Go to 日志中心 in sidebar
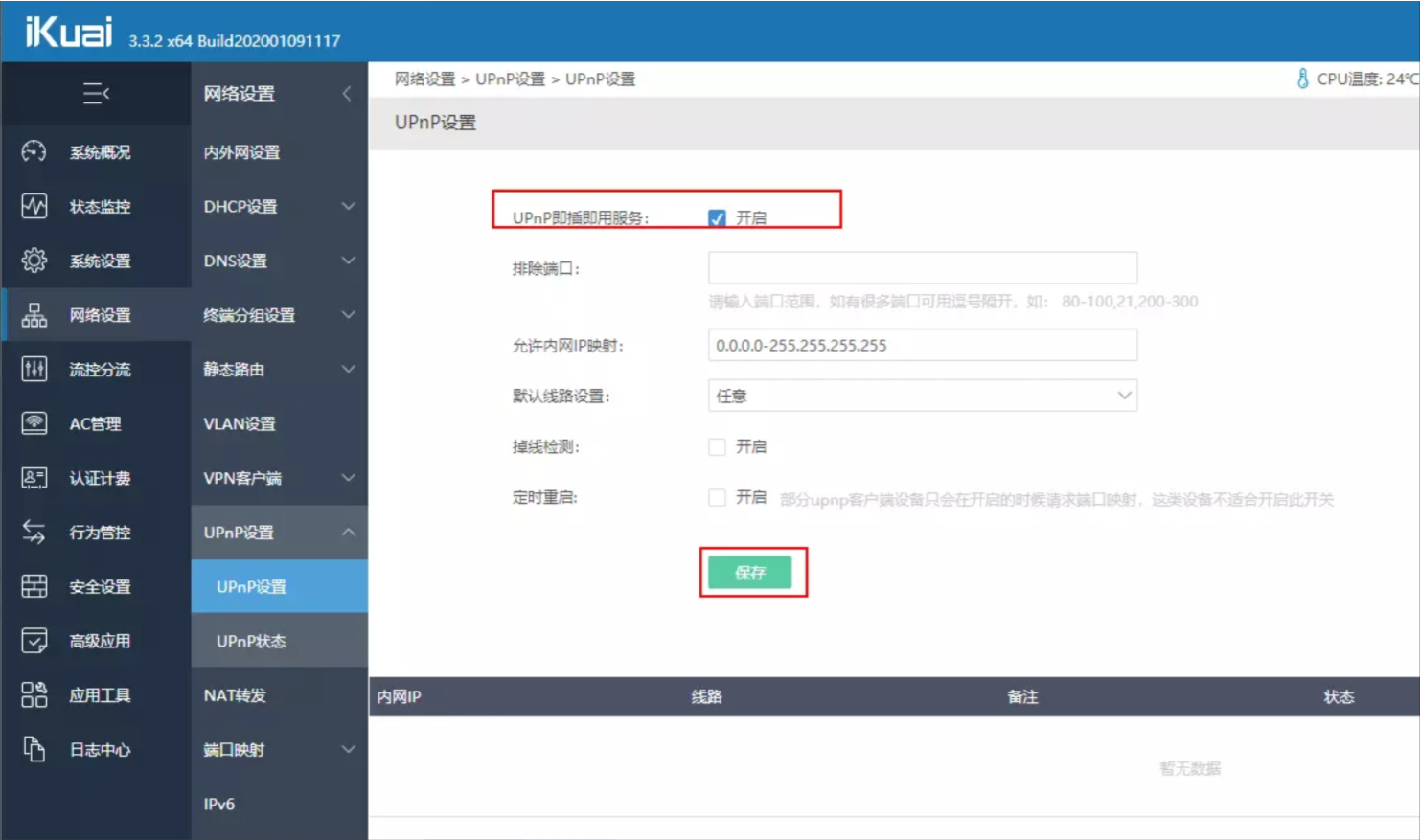 tap(100, 749)
